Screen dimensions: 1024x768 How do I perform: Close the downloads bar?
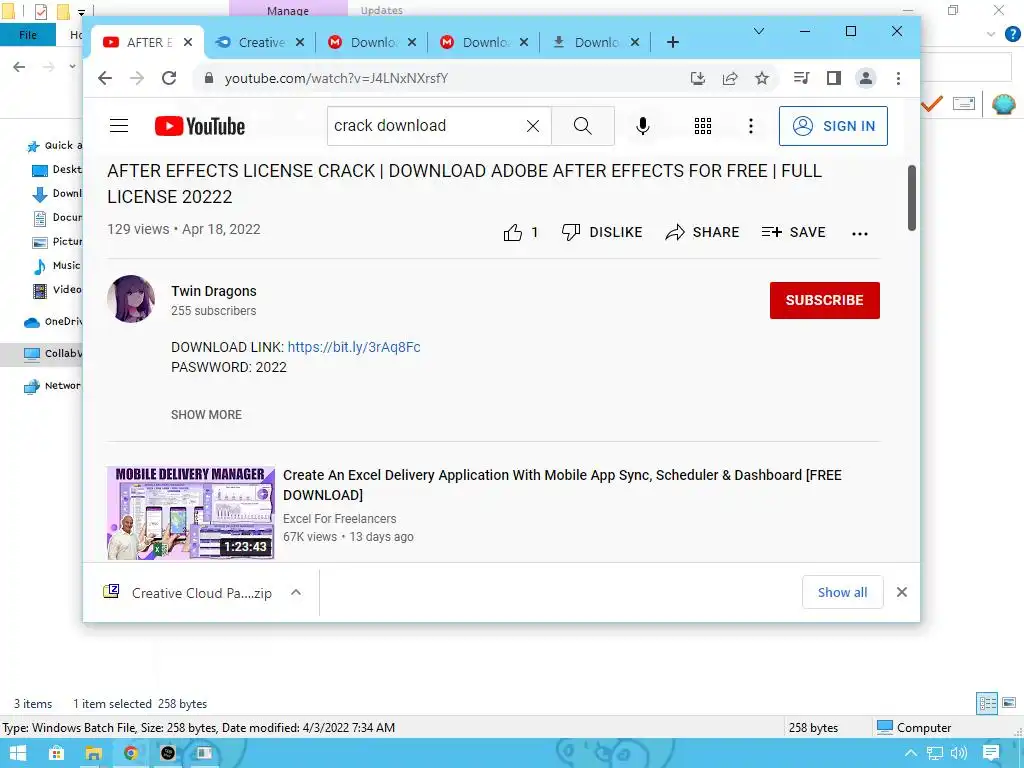pos(902,592)
